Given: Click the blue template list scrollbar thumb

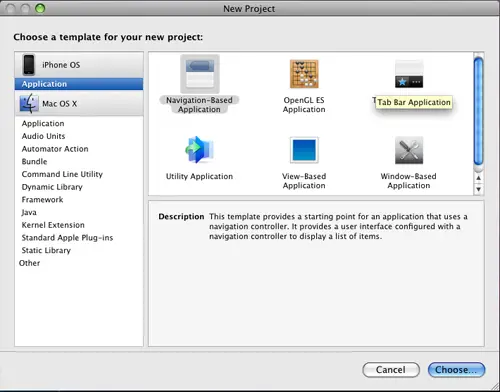Looking at the screenshot, I should pyautogui.click(x=479, y=111).
